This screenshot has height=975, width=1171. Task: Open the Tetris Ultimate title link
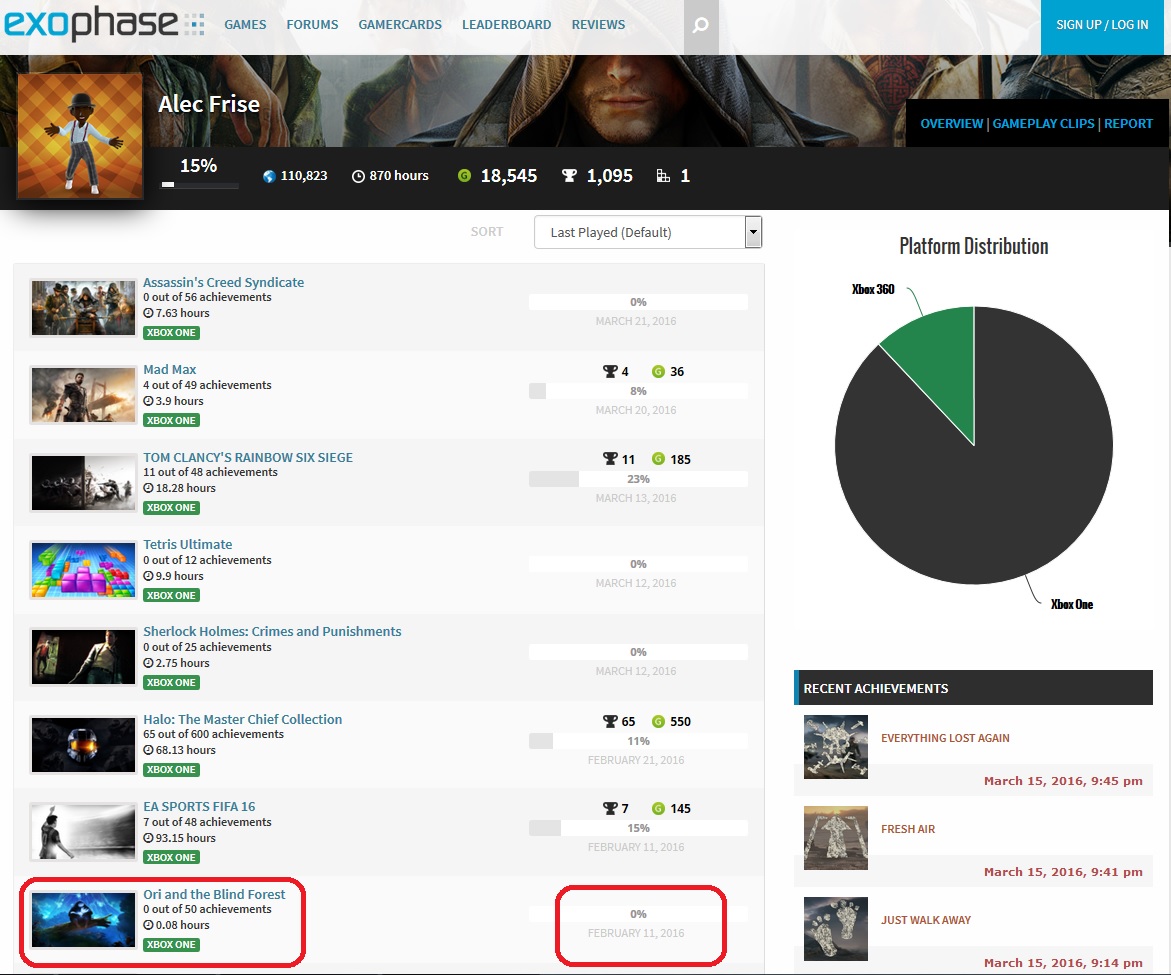point(187,544)
